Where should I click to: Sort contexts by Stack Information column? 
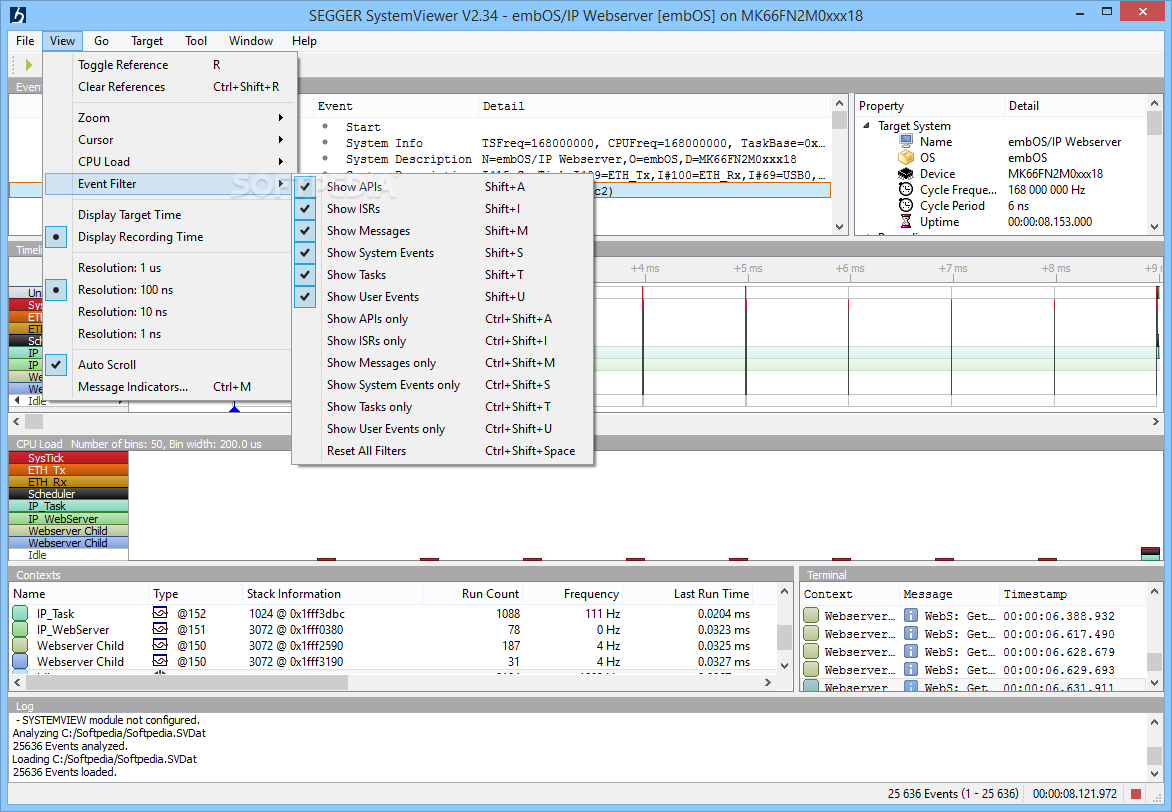(333, 594)
